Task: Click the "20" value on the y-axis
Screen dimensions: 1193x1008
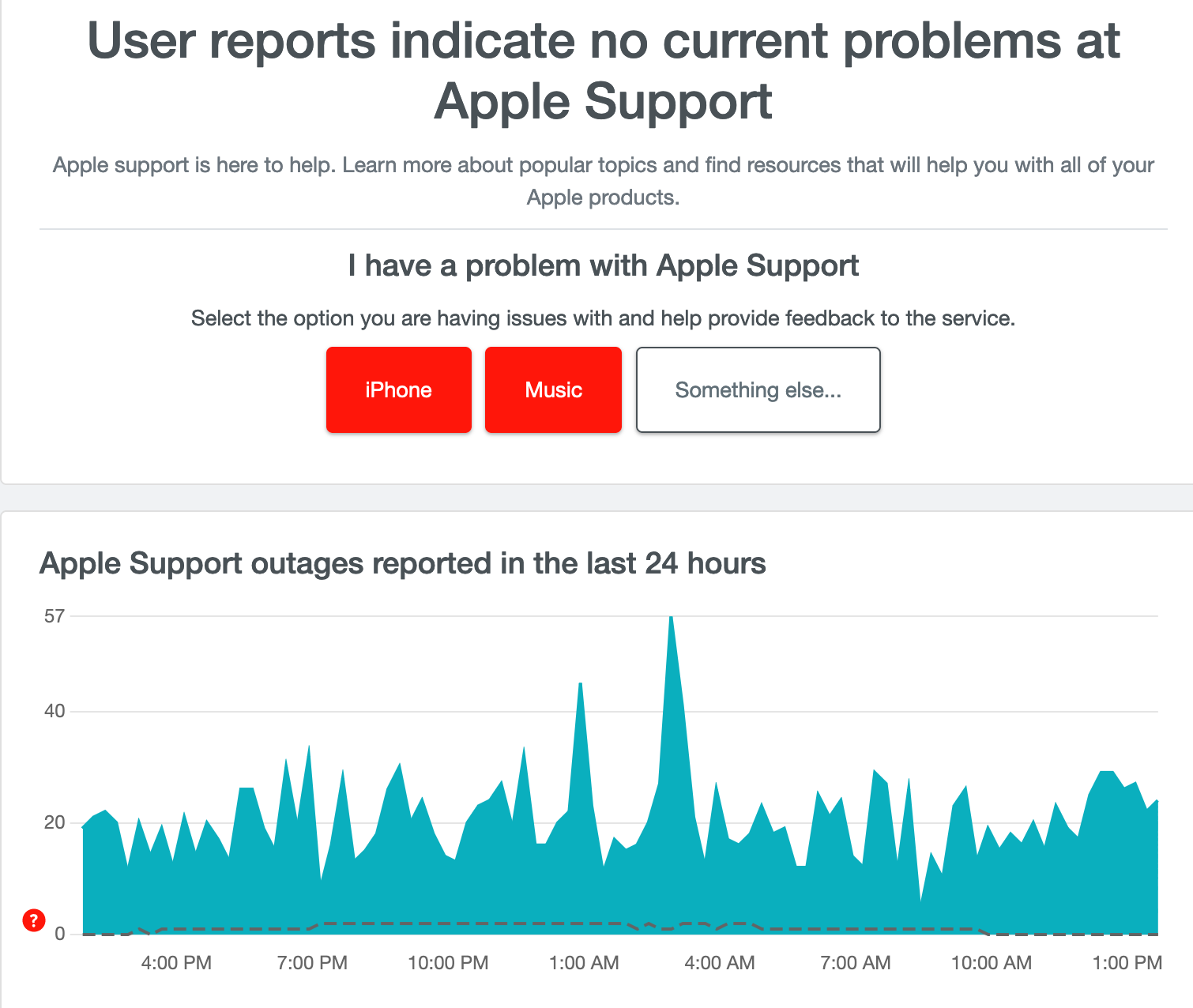Action: [x=55, y=822]
